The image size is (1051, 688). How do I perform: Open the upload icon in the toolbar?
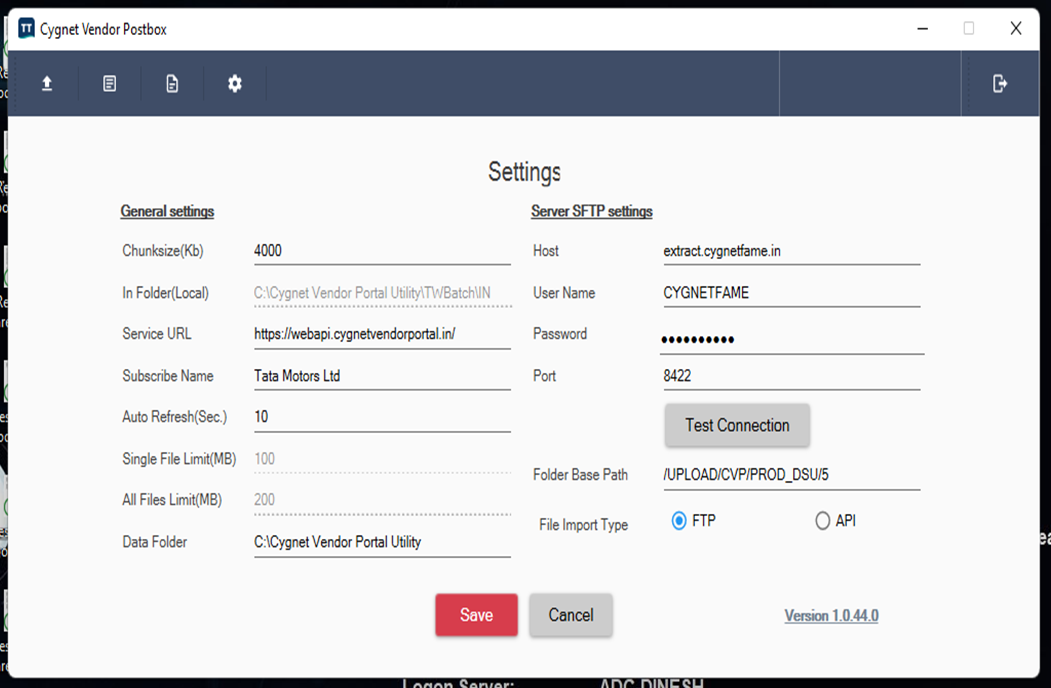[47, 84]
